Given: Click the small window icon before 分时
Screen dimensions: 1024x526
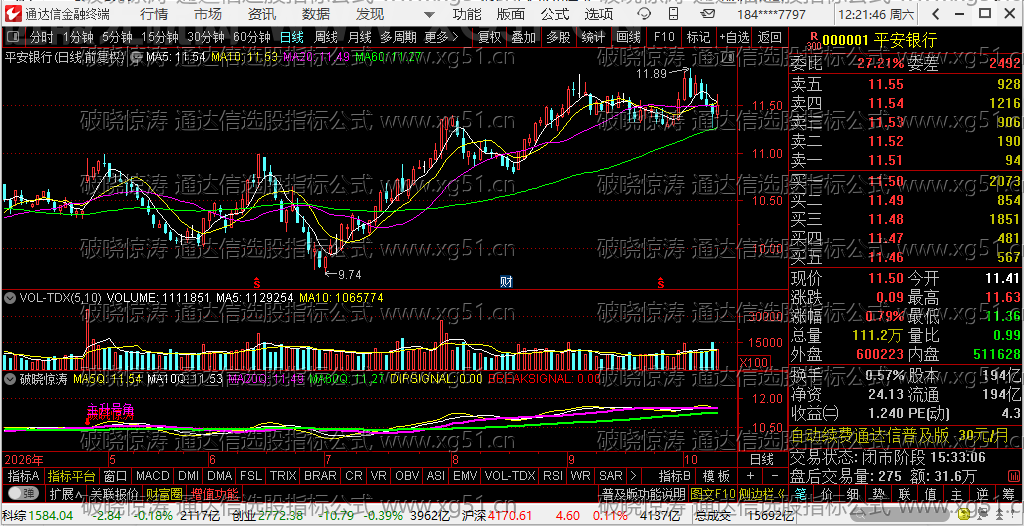Looking at the screenshot, I should [14, 37].
